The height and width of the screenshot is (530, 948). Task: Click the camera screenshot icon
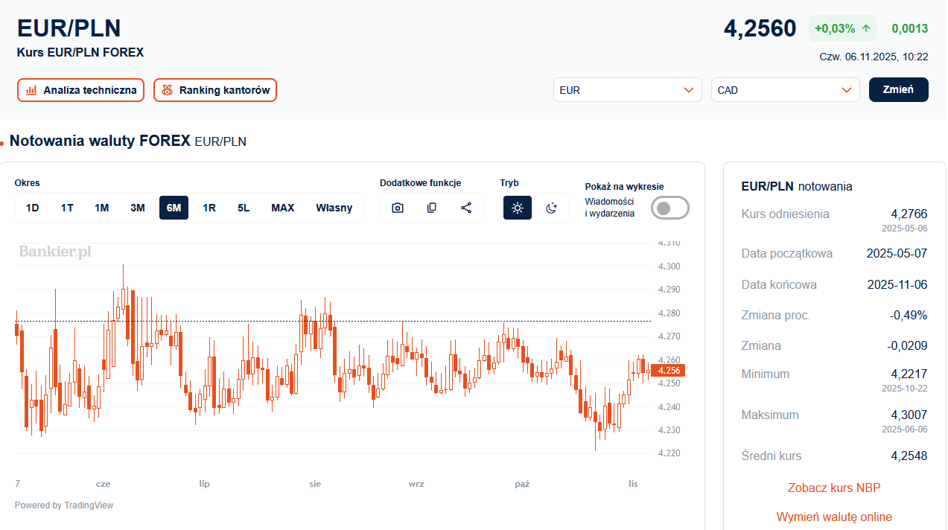coord(398,208)
